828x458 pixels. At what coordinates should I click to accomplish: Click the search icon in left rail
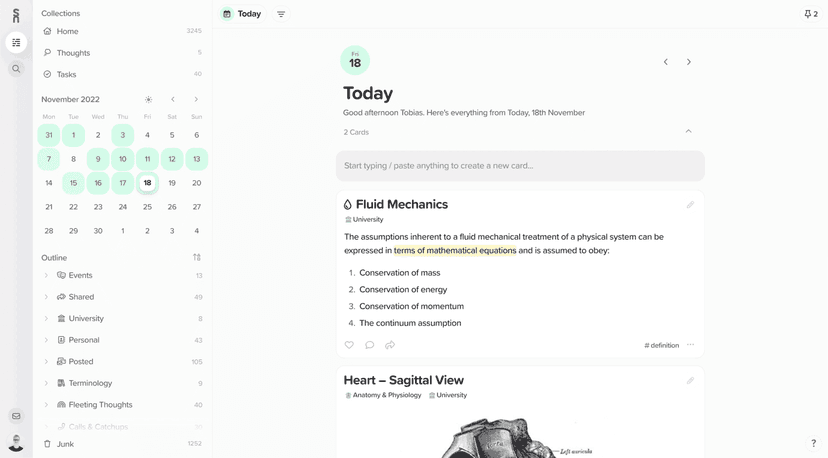16,69
